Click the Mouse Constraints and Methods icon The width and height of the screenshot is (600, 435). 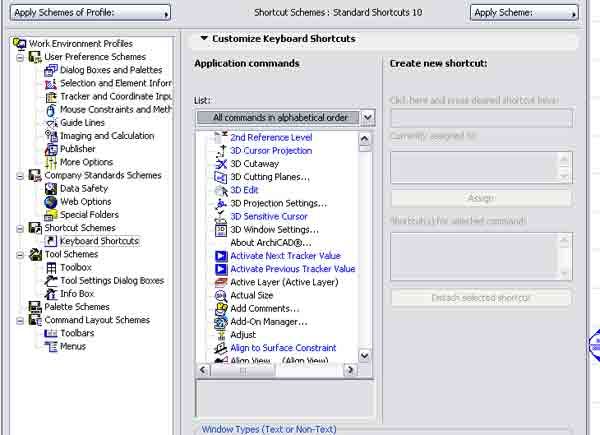51,110
